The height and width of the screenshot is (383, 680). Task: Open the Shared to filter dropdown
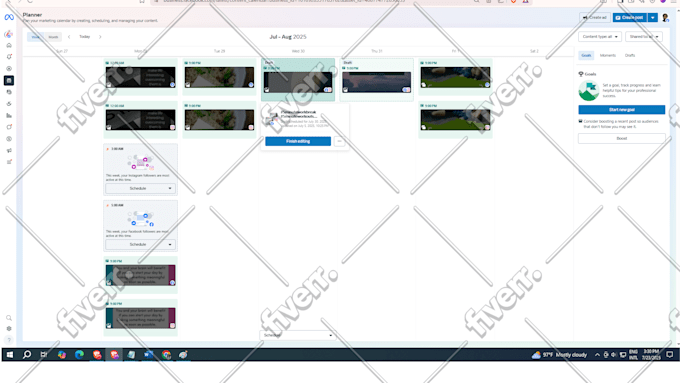[644, 37]
